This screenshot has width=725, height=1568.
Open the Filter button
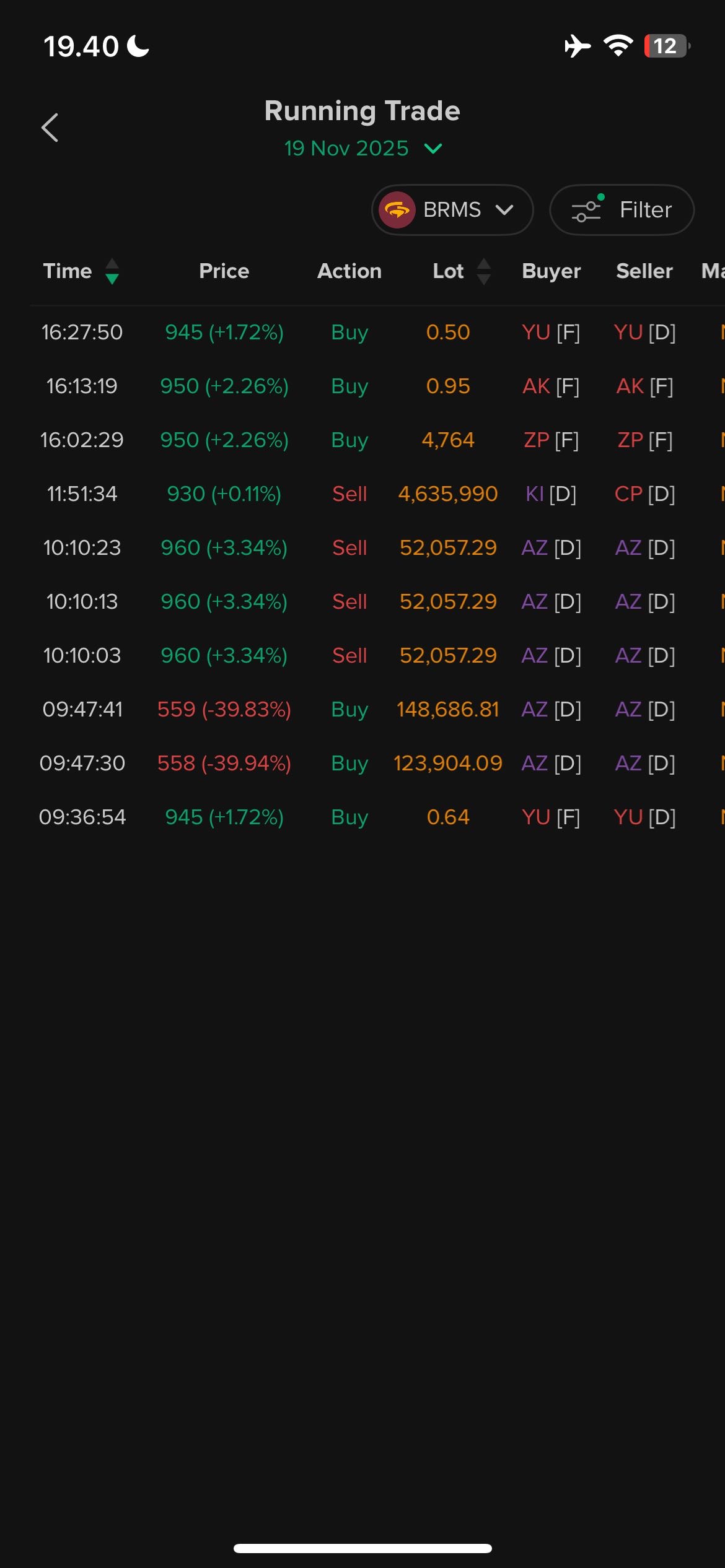coord(622,210)
